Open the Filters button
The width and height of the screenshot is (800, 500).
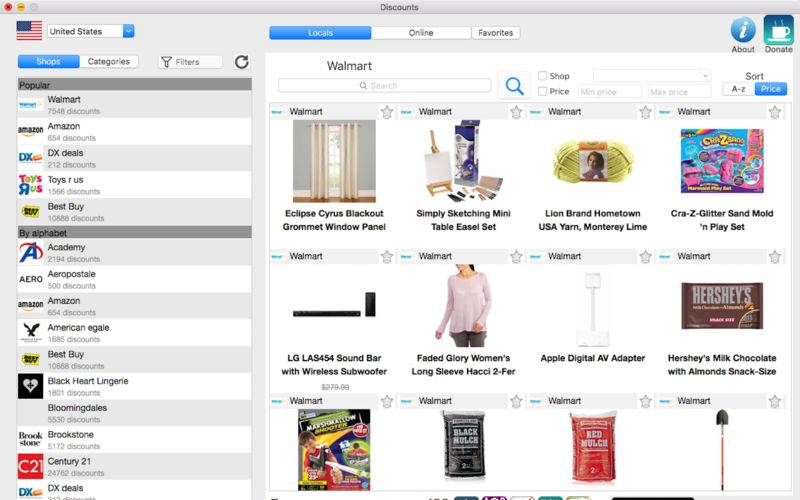[190, 62]
